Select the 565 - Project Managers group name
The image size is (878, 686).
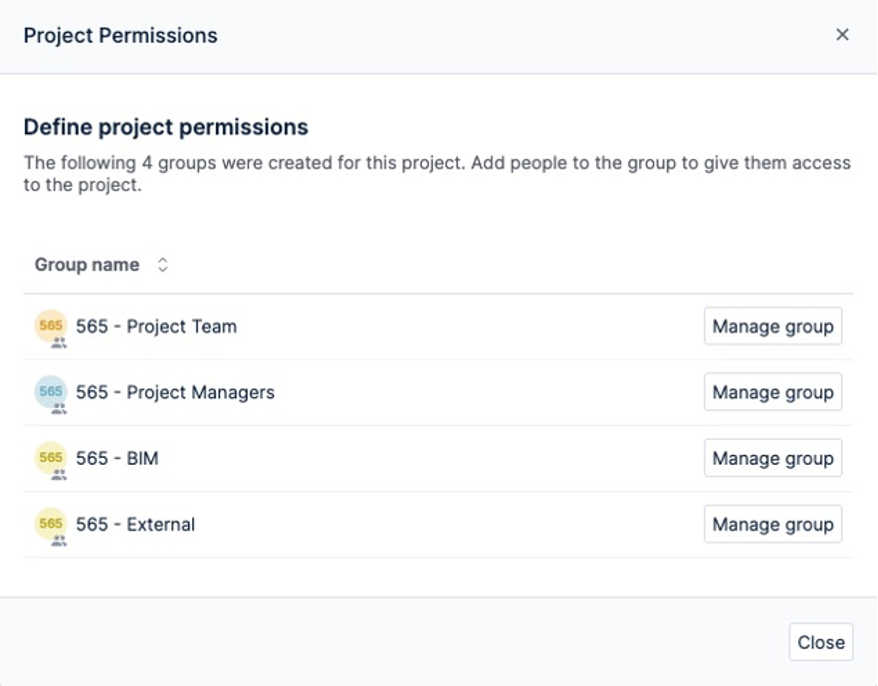pyautogui.click(x=175, y=392)
